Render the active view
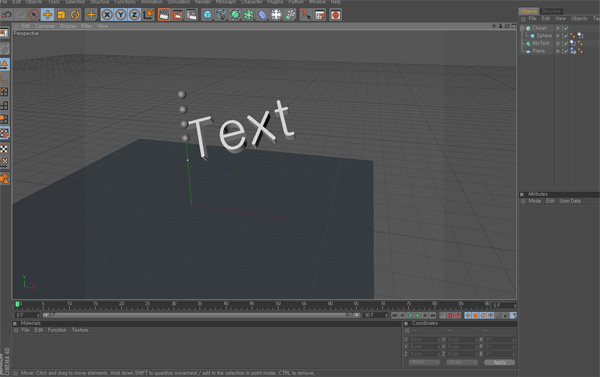The height and width of the screenshot is (377, 600). 164,15
